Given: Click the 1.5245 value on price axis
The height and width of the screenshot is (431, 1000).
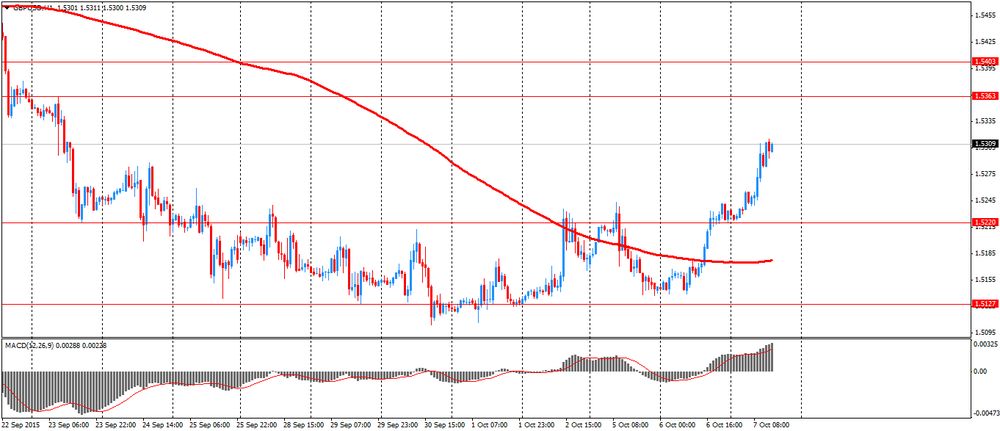Looking at the screenshot, I should click(x=986, y=200).
